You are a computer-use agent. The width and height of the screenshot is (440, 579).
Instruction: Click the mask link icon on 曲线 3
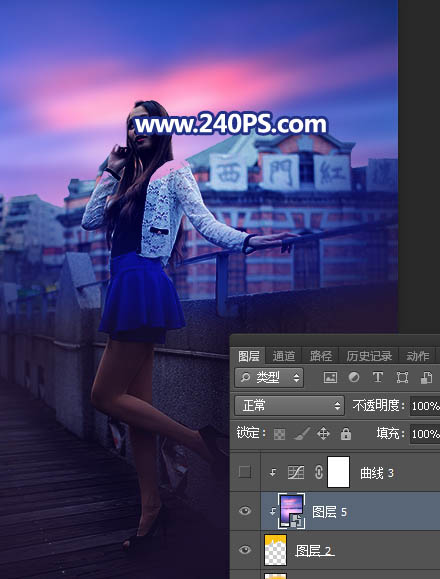point(319,472)
